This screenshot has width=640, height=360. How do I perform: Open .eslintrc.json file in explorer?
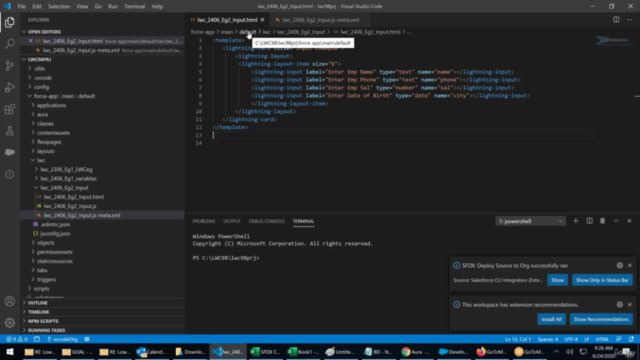coord(55,224)
